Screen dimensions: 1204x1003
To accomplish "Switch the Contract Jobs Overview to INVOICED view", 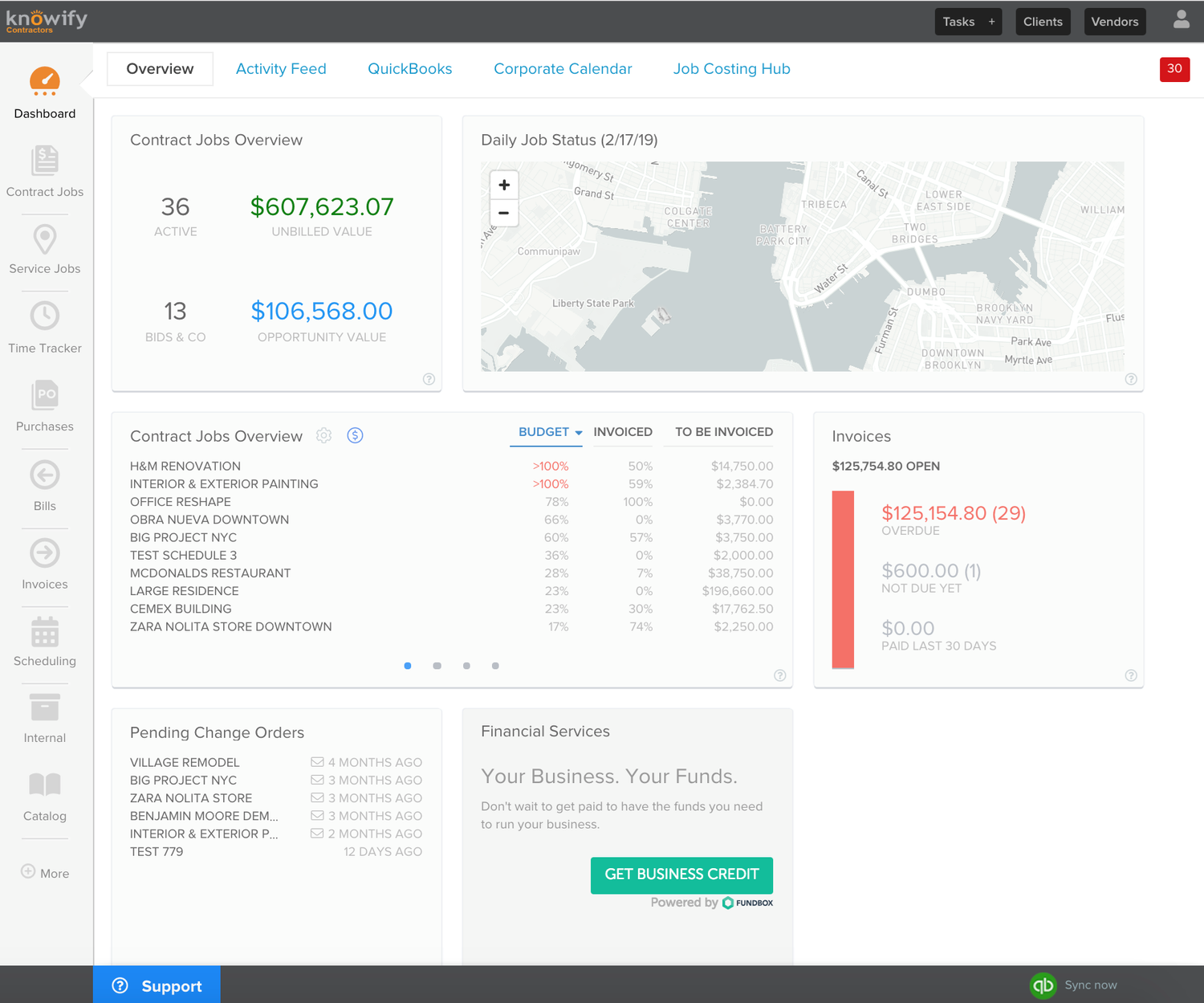I will [x=623, y=431].
